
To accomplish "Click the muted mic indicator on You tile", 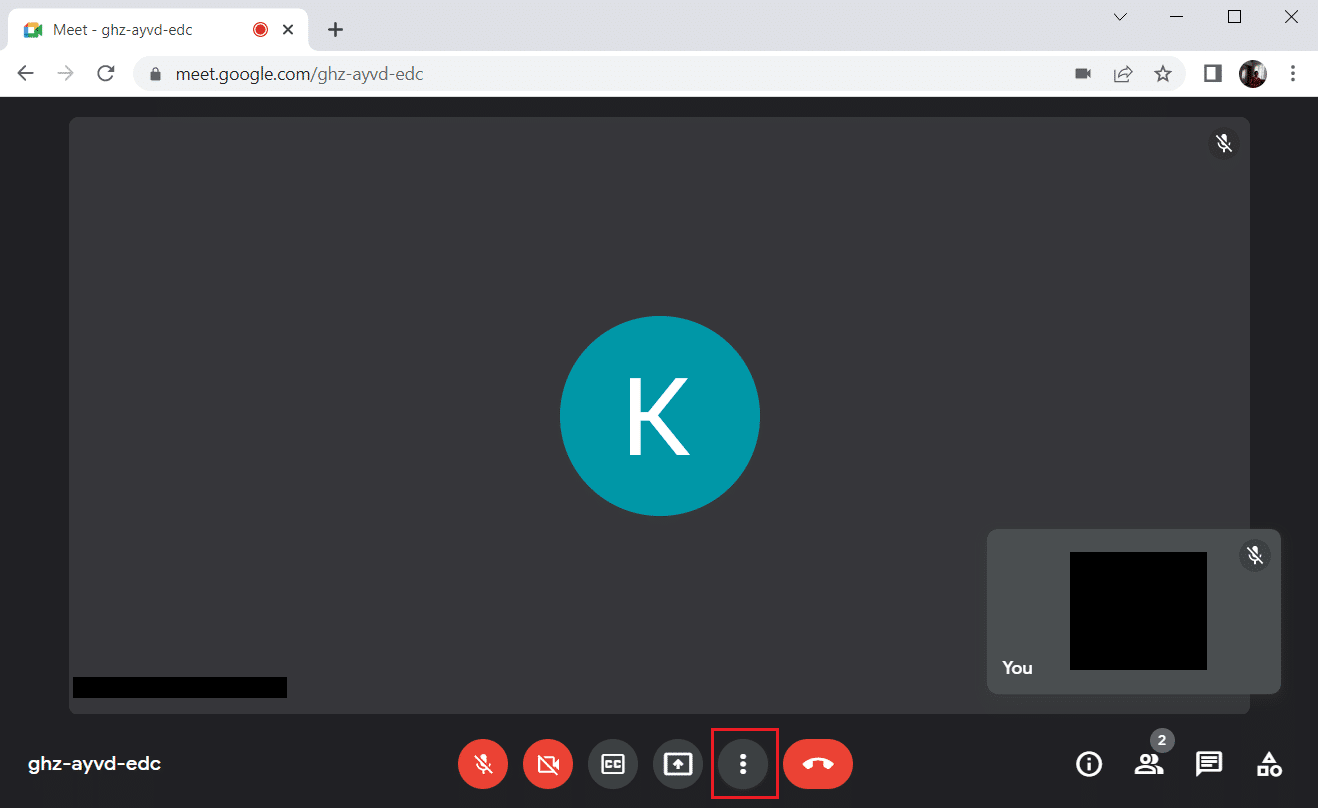I will [x=1256, y=555].
